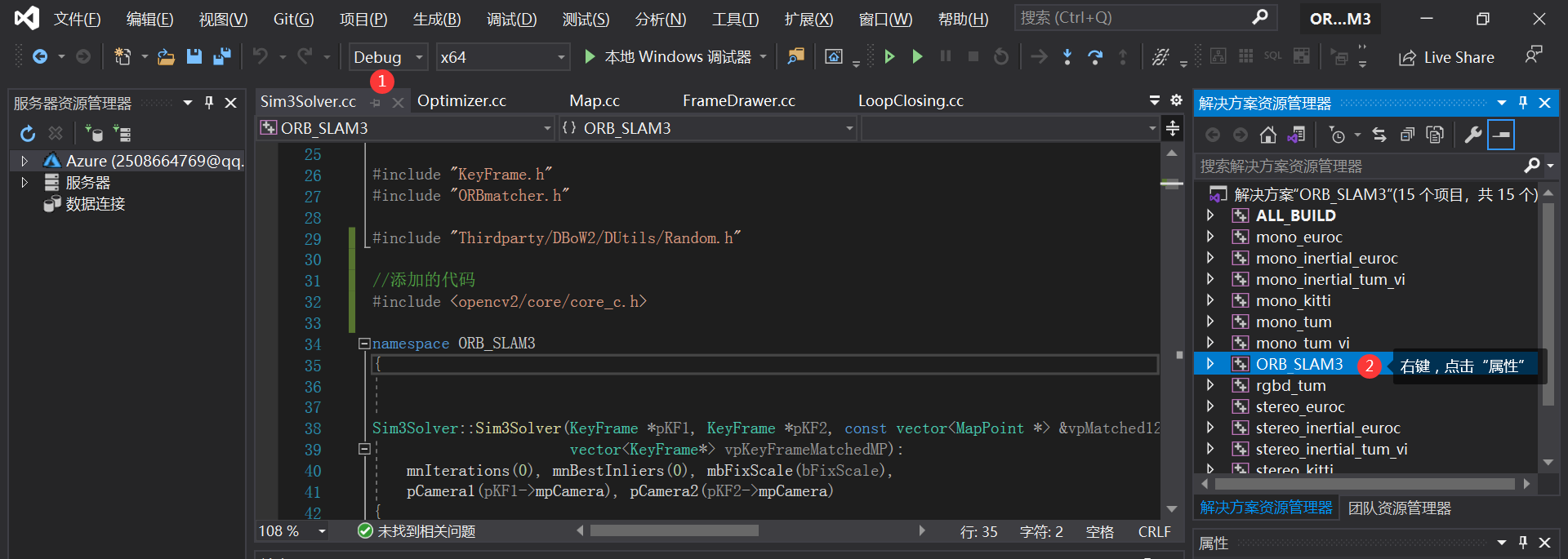Toggle auto-hide pin on Server Explorer panel
1568x559 pixels.
(x=209, y=103)
